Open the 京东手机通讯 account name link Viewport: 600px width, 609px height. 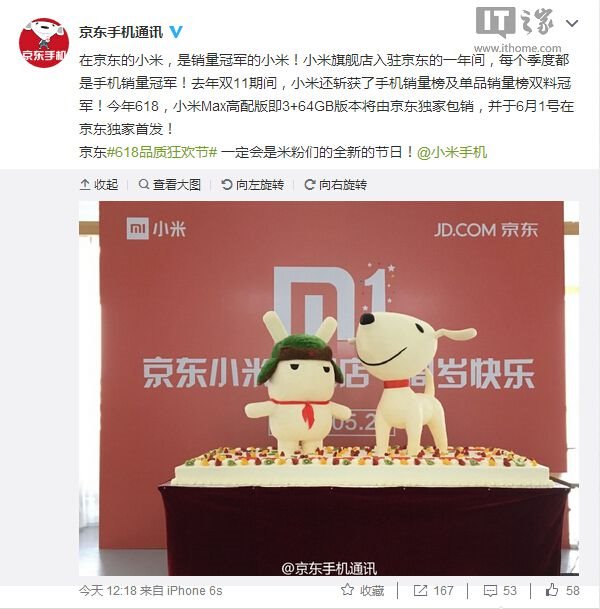(121, 32)
